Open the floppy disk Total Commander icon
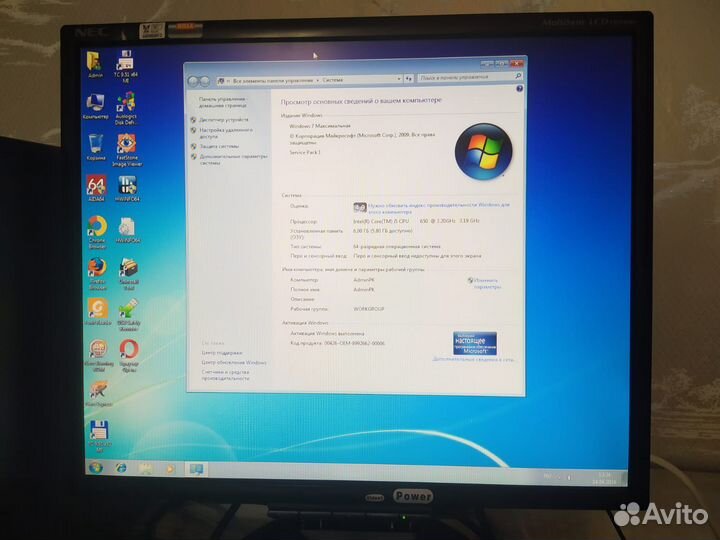 (99, 436)
